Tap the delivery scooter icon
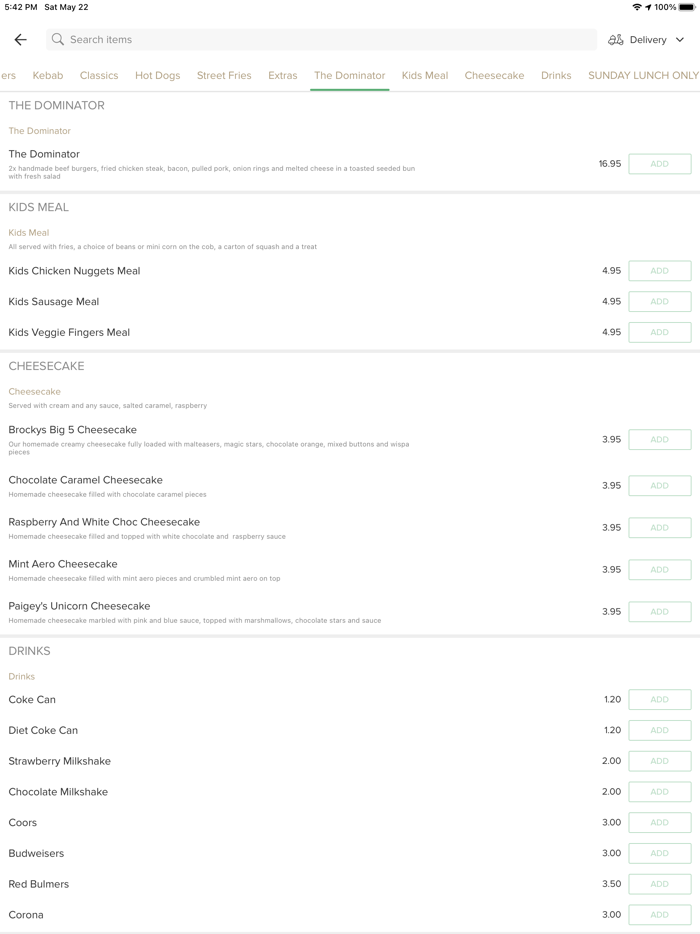700x934 pixels. click(616, 40)
